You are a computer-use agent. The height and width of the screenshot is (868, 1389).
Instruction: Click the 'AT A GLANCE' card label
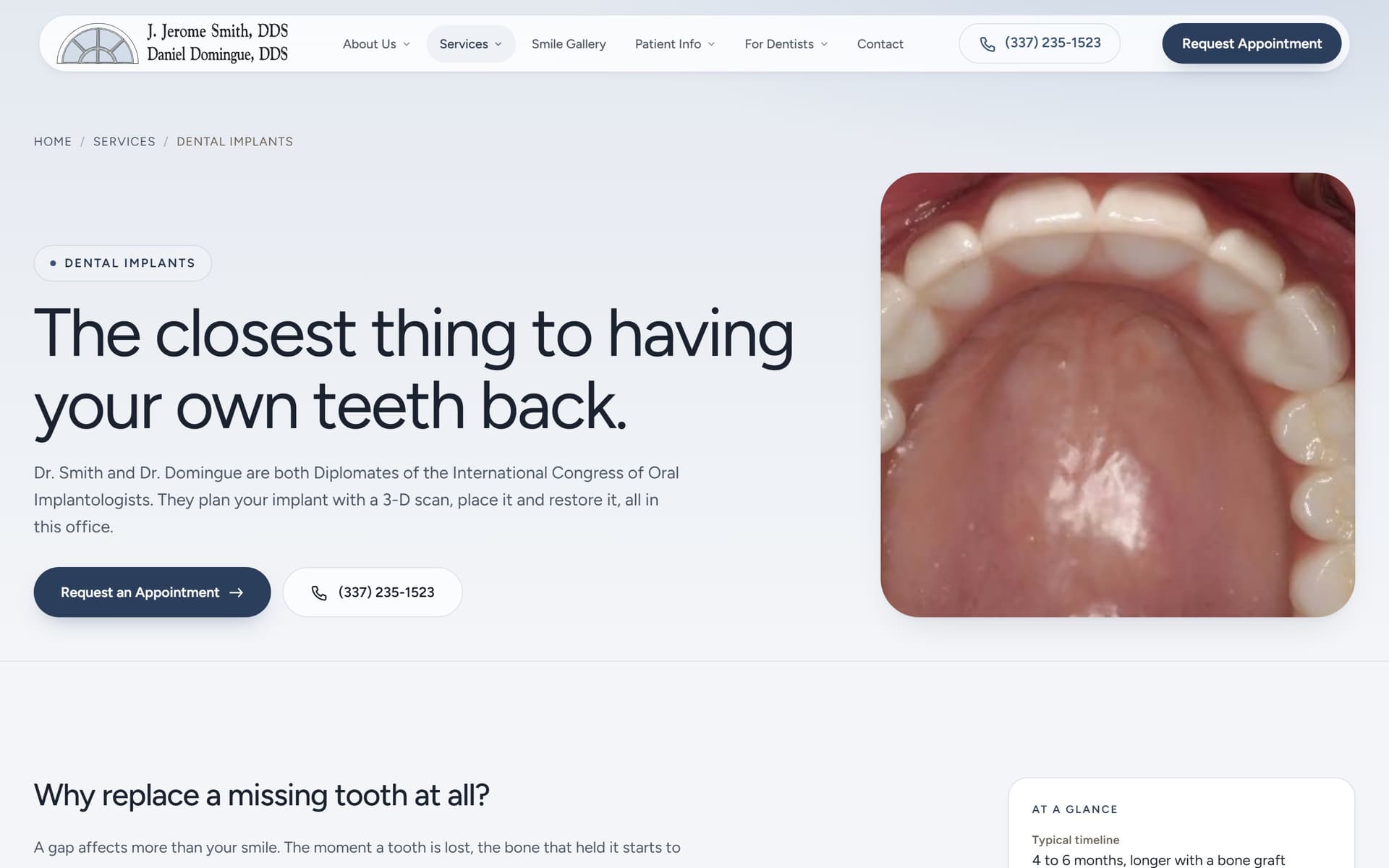pos(1074,809)
